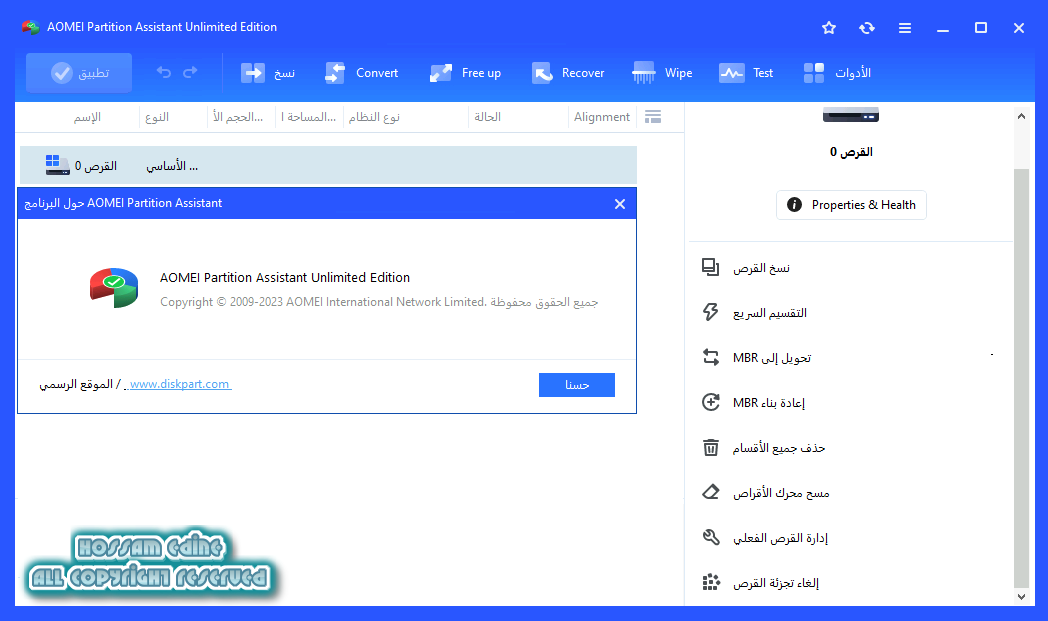Open the Free up toolbar menu
The image size is (1048, 621).
tap(465, 73)
